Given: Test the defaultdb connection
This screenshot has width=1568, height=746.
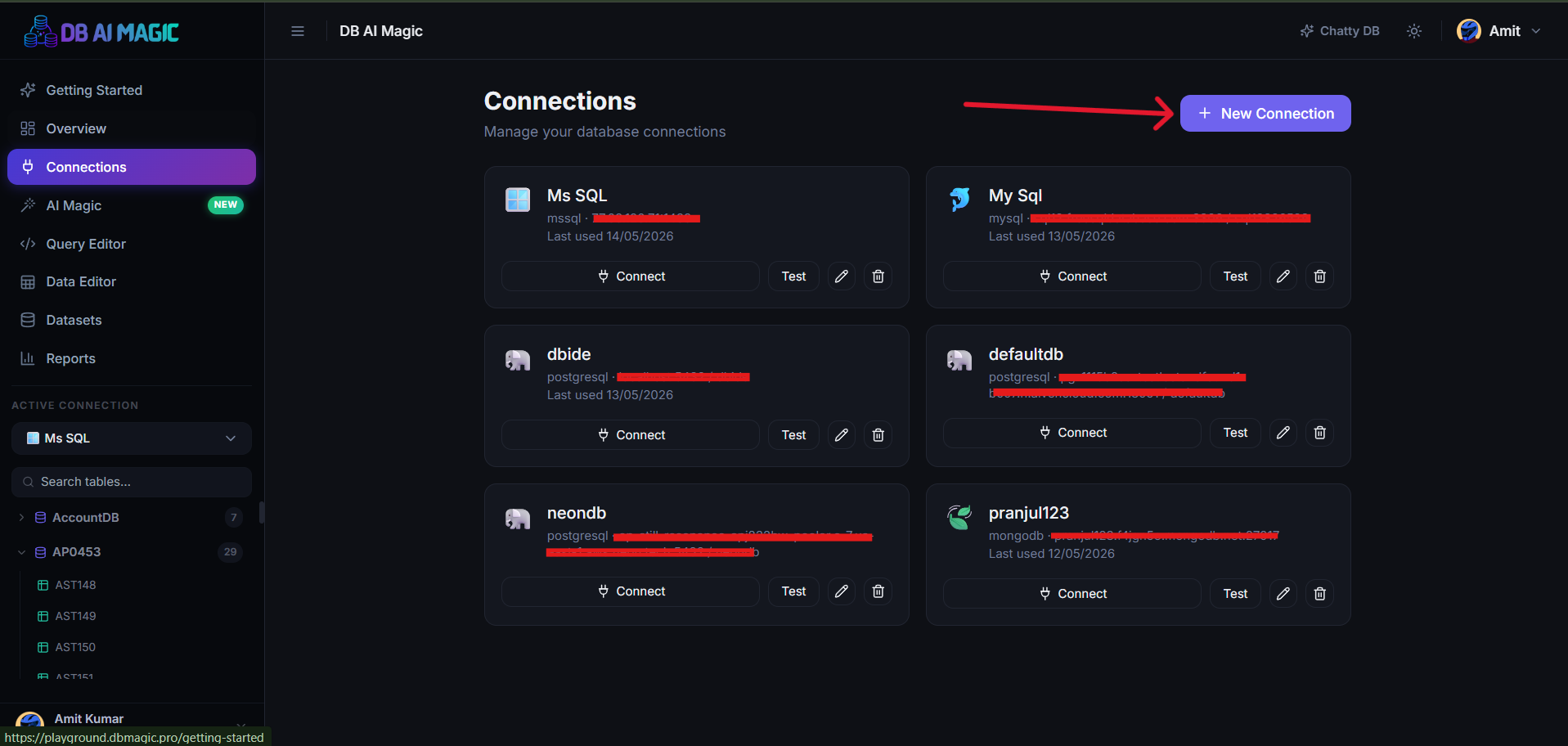Looking at the screenshot, I should tap(1235, 433).
